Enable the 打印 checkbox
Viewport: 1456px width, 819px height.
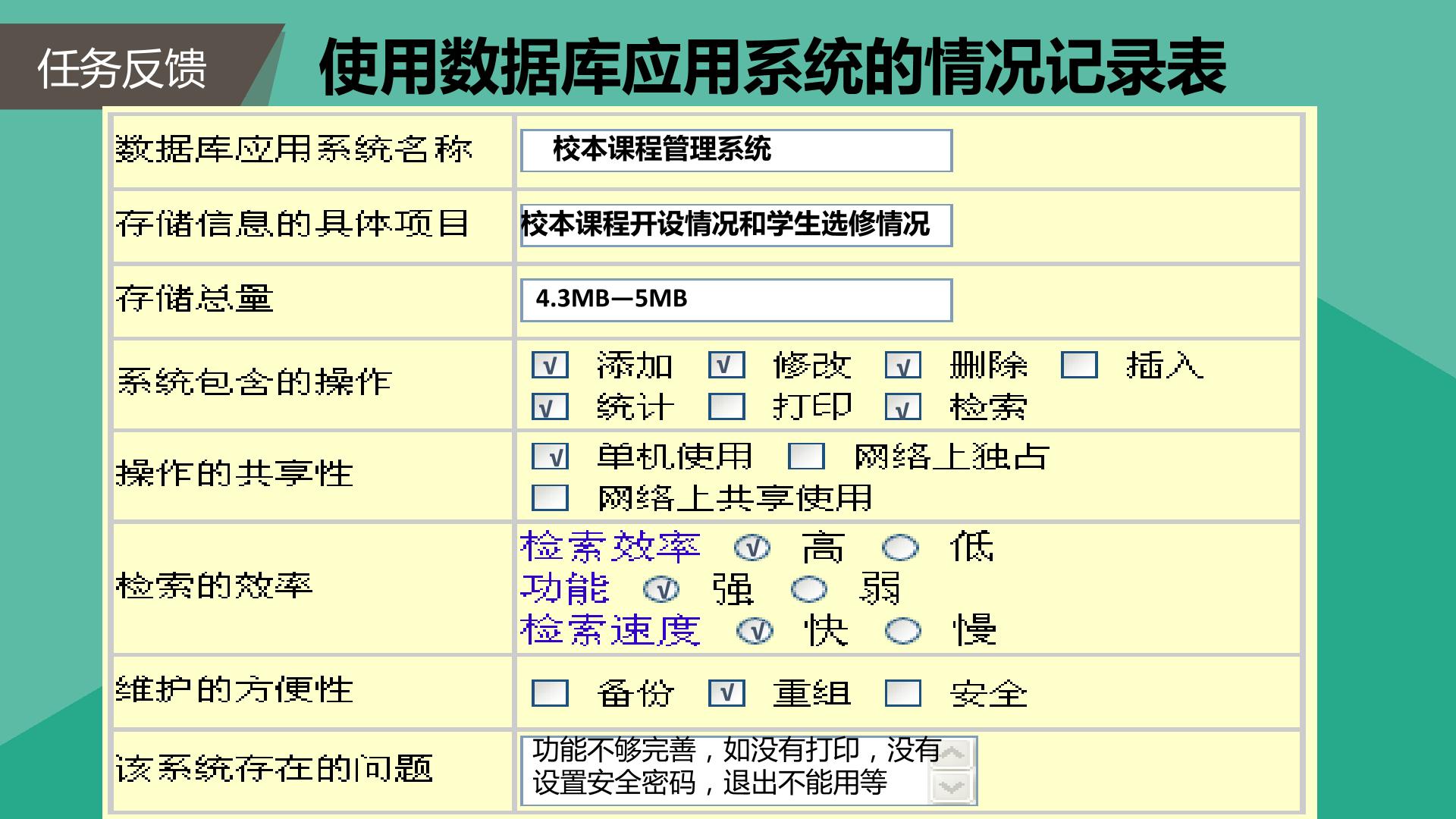pos(726,406)
